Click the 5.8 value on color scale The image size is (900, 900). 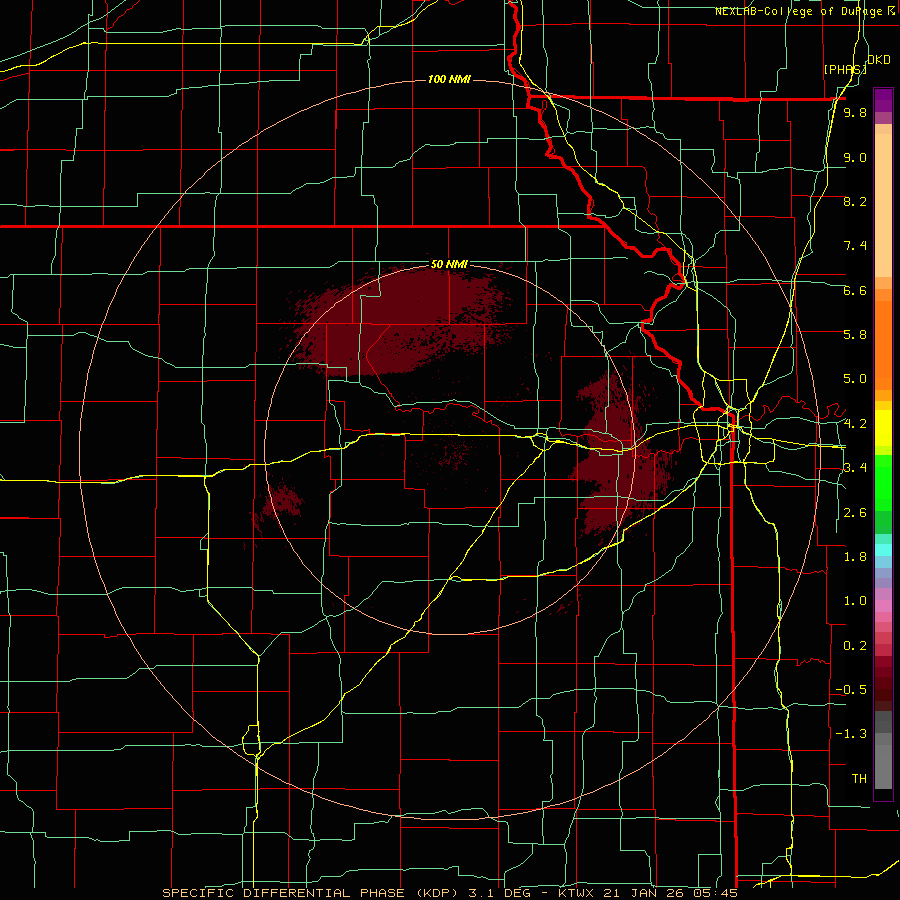[x=855, y=335]
